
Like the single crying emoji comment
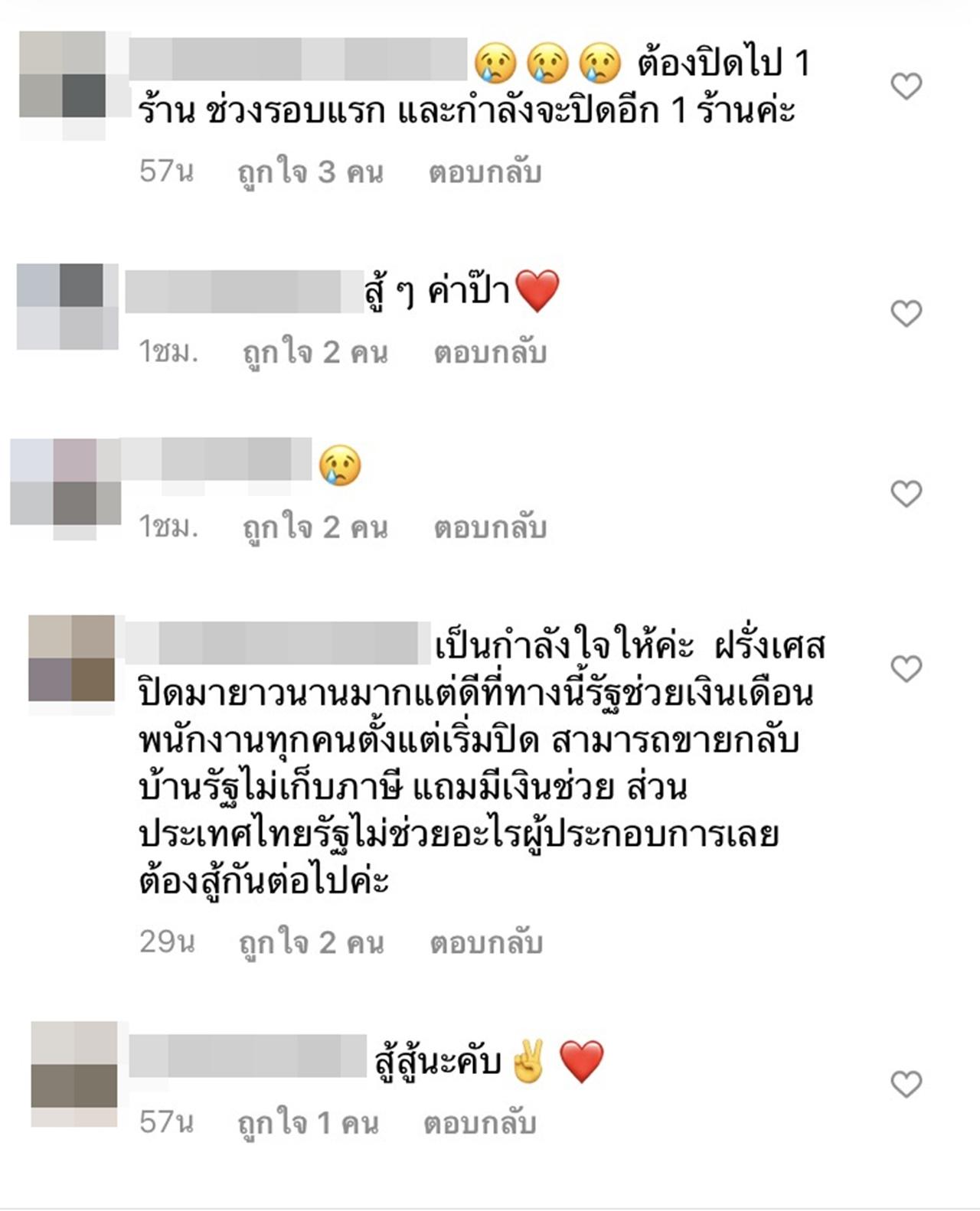(x=906, y=494)
